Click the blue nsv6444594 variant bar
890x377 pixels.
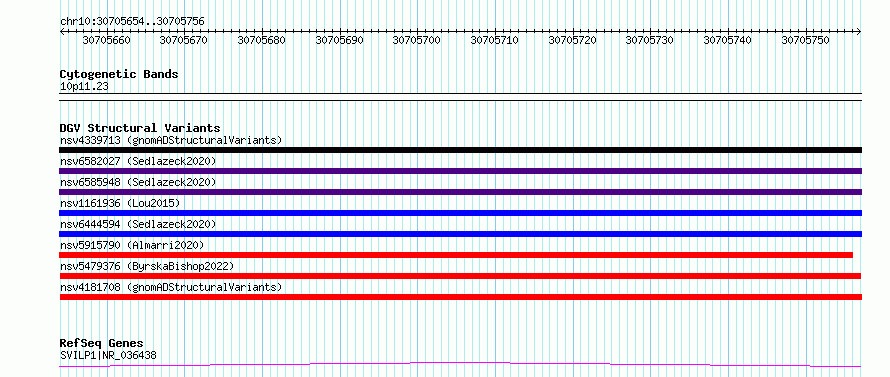(460, 234)
